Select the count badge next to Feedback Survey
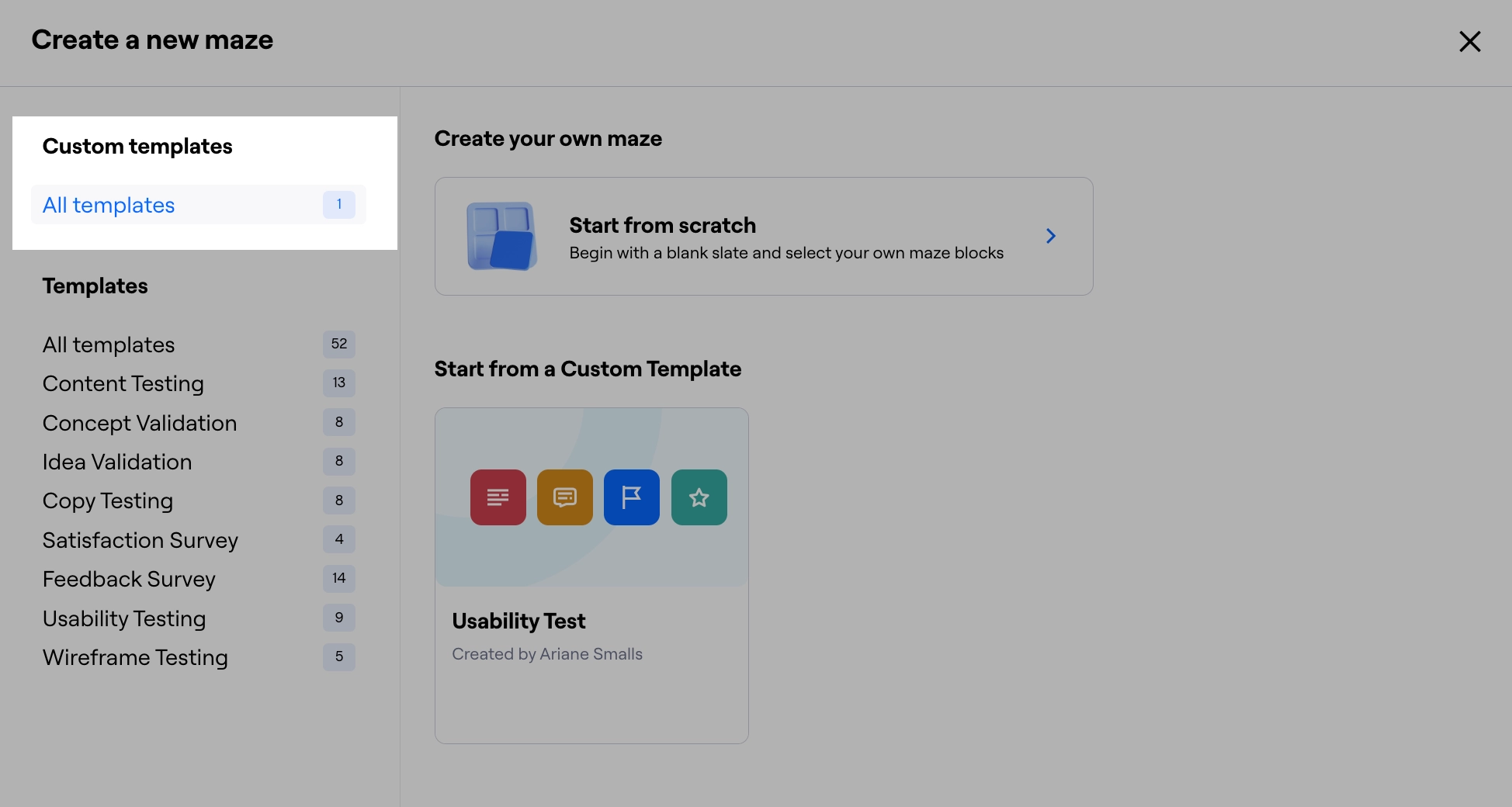 click(x=338, y=578)
